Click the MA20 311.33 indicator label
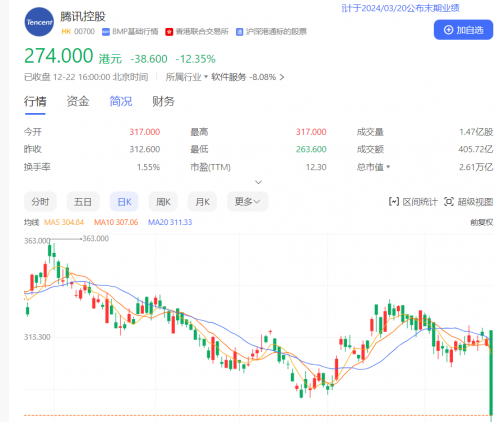Image resolution: width=500 pixels, height=422 pixels. tap(170, 222)
